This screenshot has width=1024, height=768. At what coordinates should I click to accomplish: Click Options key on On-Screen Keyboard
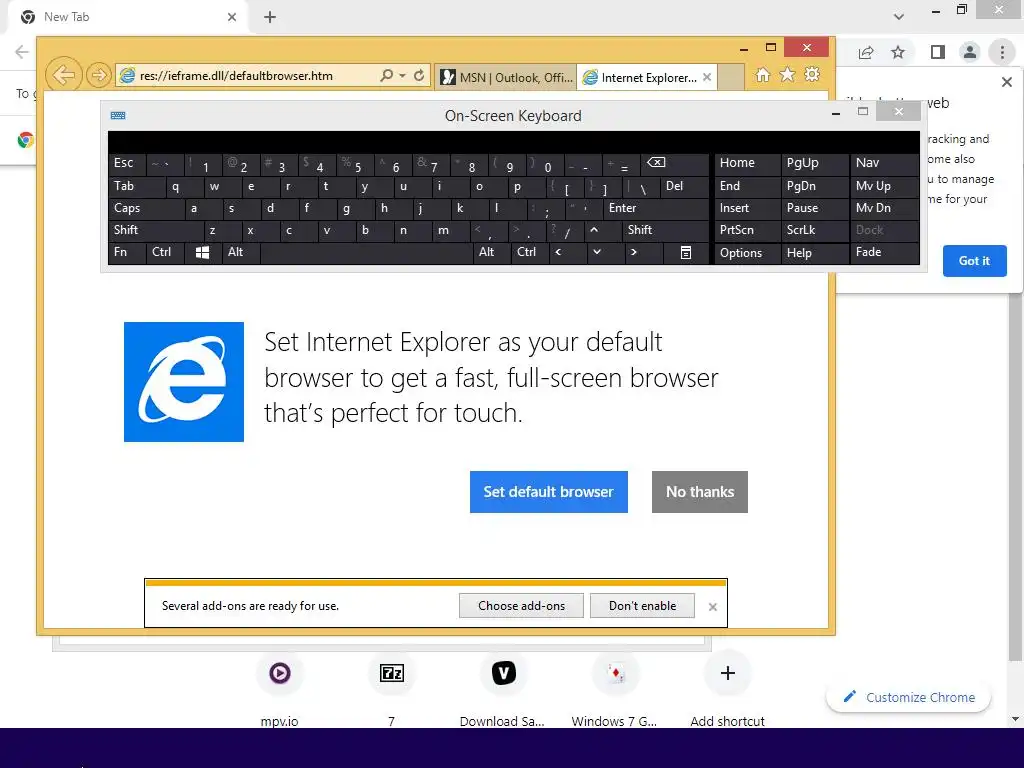point(748,253)
